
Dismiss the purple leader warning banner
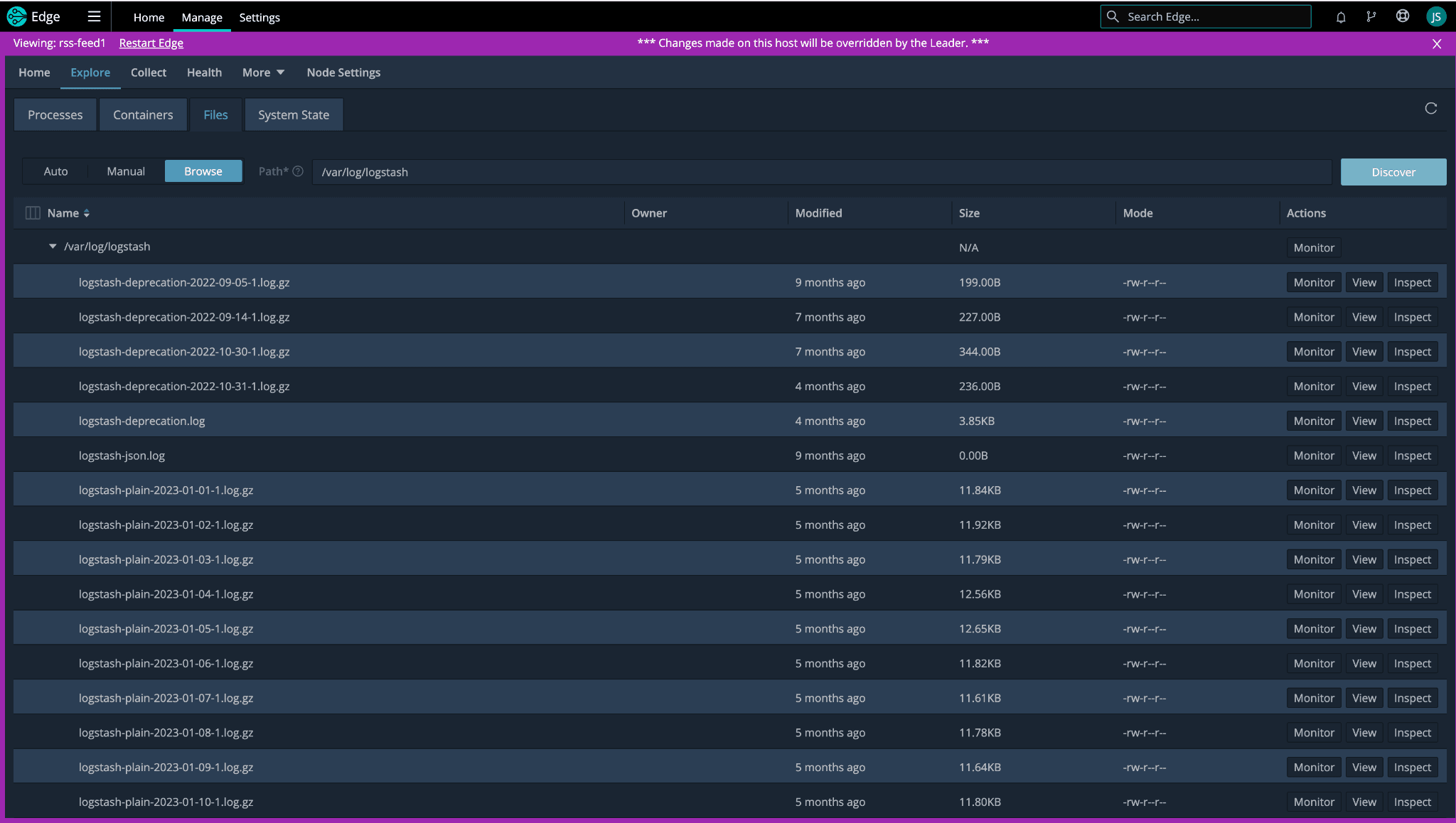point(1436,43)
